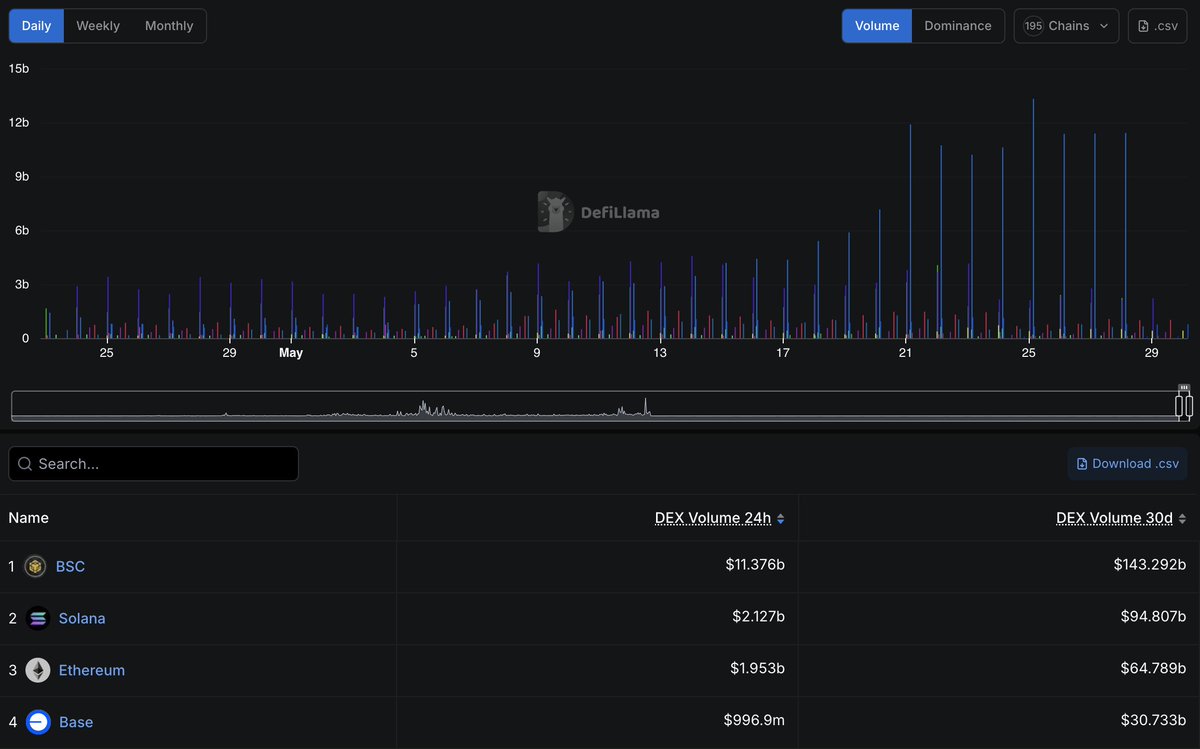The width and height of the screenshot is (1200, 749).
Task: Select the Dominance chart mode
Action: coord(958,26)
